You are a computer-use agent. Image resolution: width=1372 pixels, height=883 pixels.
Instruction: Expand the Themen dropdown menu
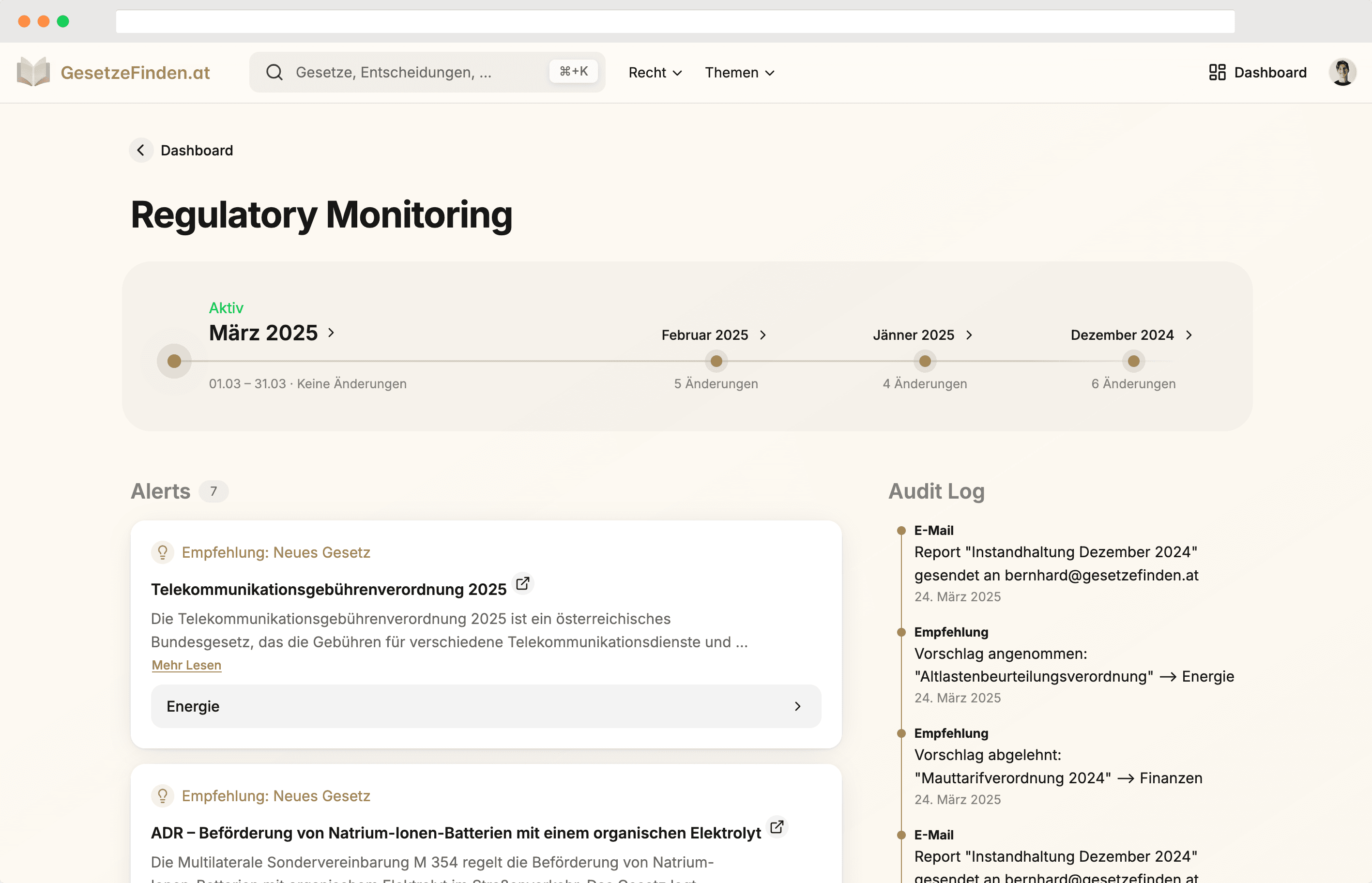[739, 72]
